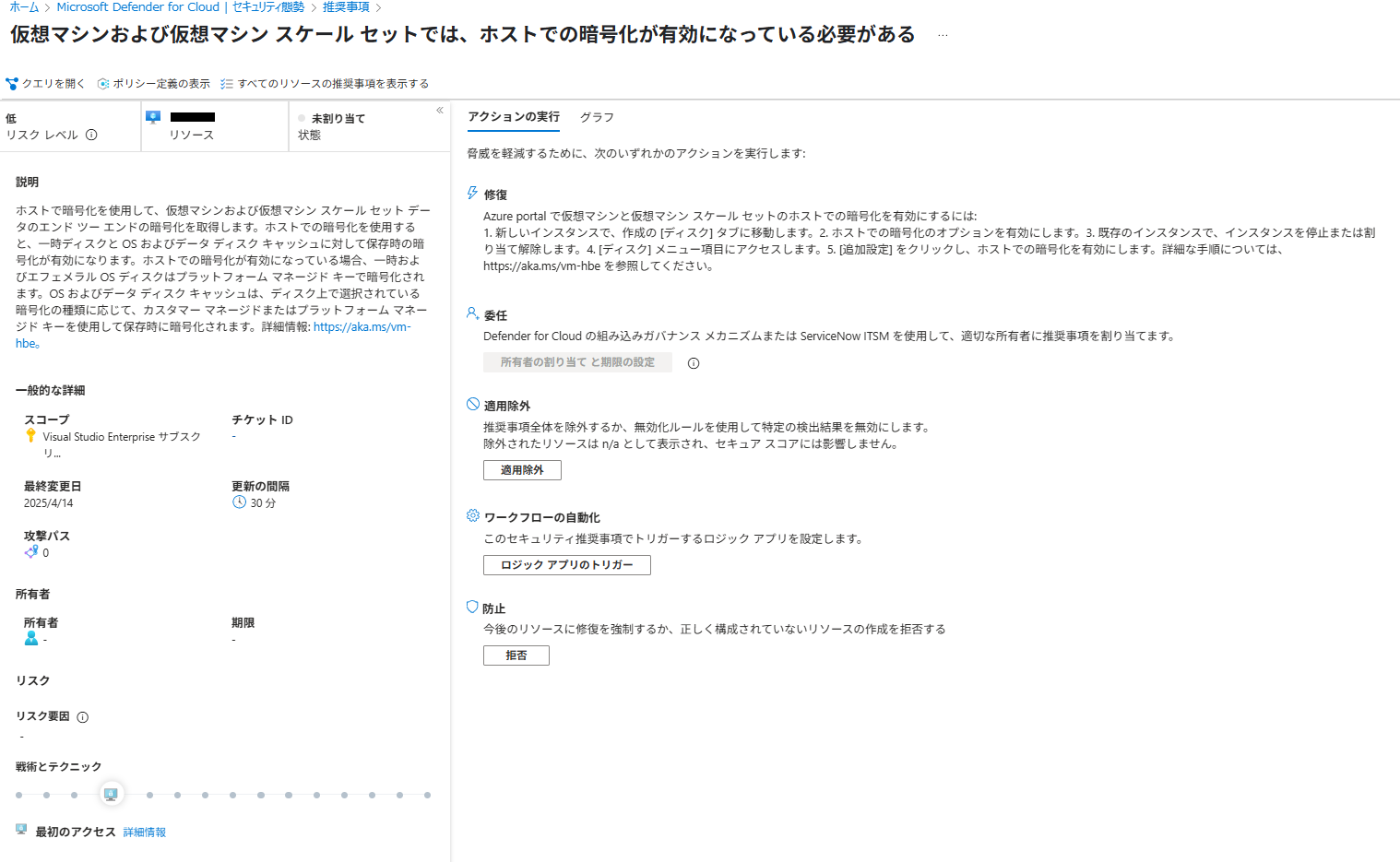This screenshot has height=862, width=1400.
Task: Open the 推奨事項 breadcrumb link
Action: [346, 7]
